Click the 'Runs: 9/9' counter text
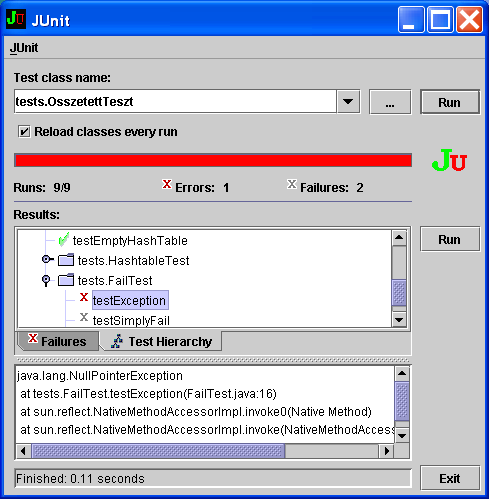The height and width of the screenshot is (499, 489). tap(42, 188)
